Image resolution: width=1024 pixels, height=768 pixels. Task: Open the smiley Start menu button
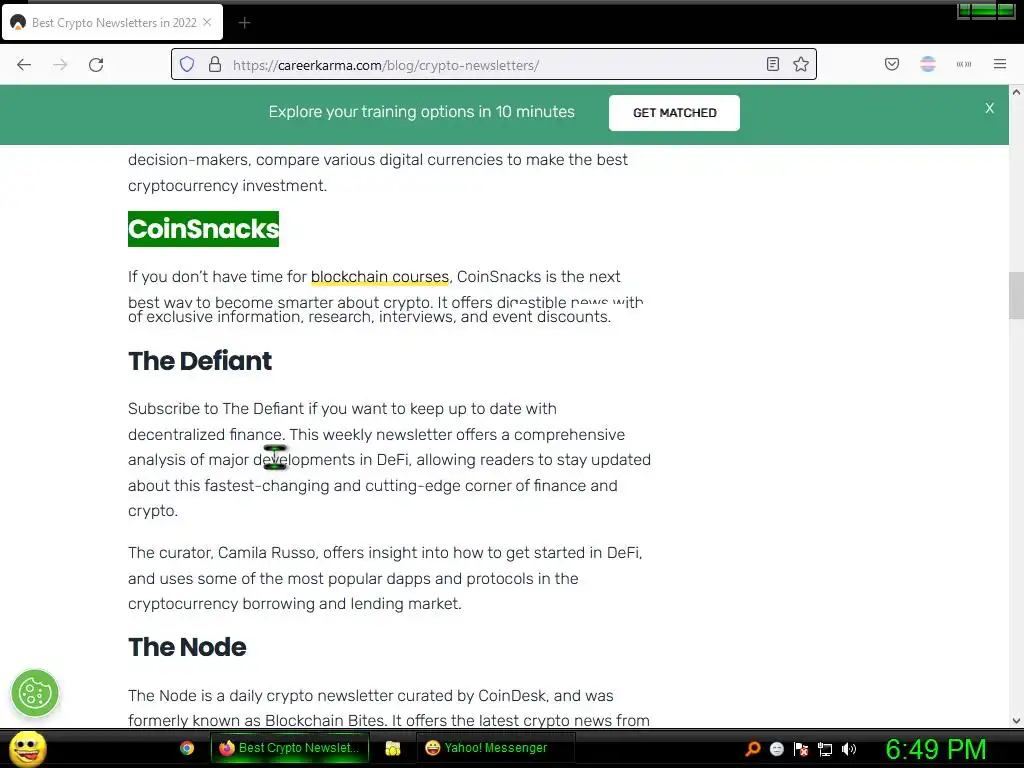(27, 748)
